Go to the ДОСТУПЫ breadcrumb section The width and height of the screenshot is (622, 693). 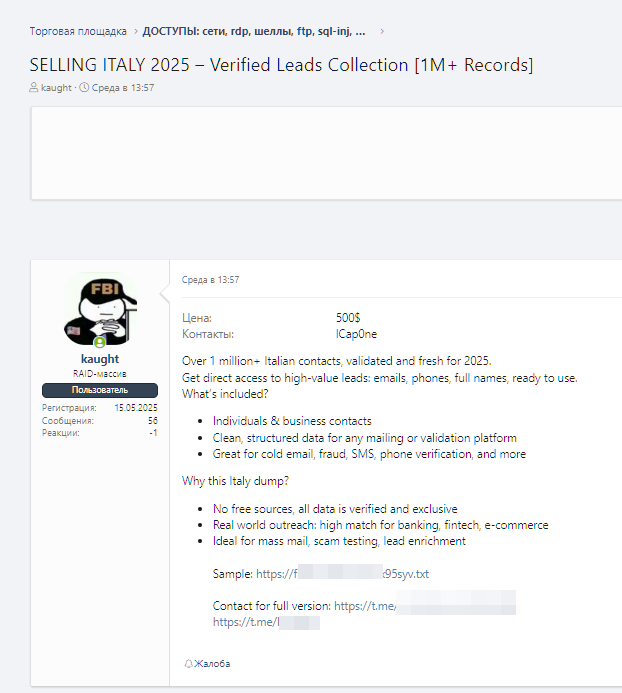pos(253,31)
